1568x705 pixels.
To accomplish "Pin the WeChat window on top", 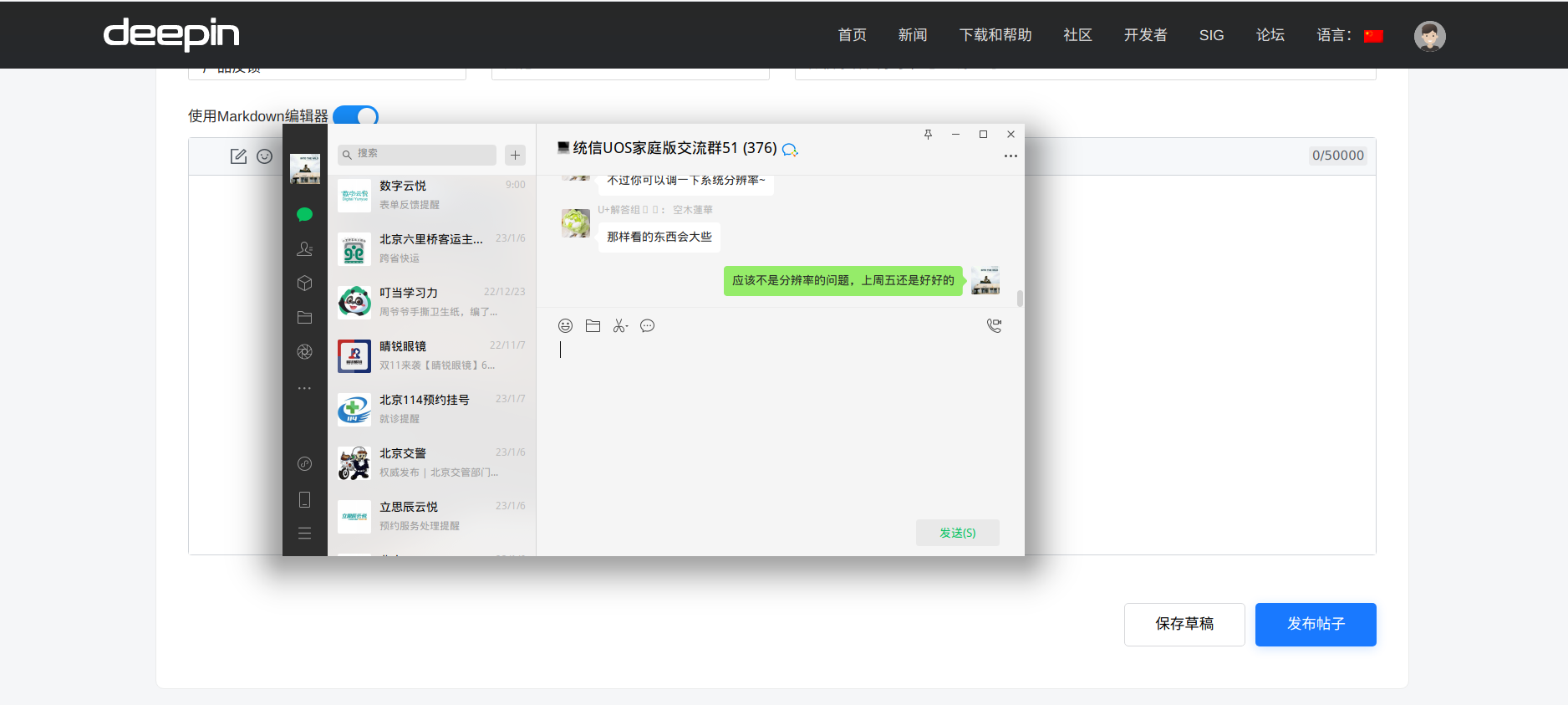I will click(x=928, y=135).
